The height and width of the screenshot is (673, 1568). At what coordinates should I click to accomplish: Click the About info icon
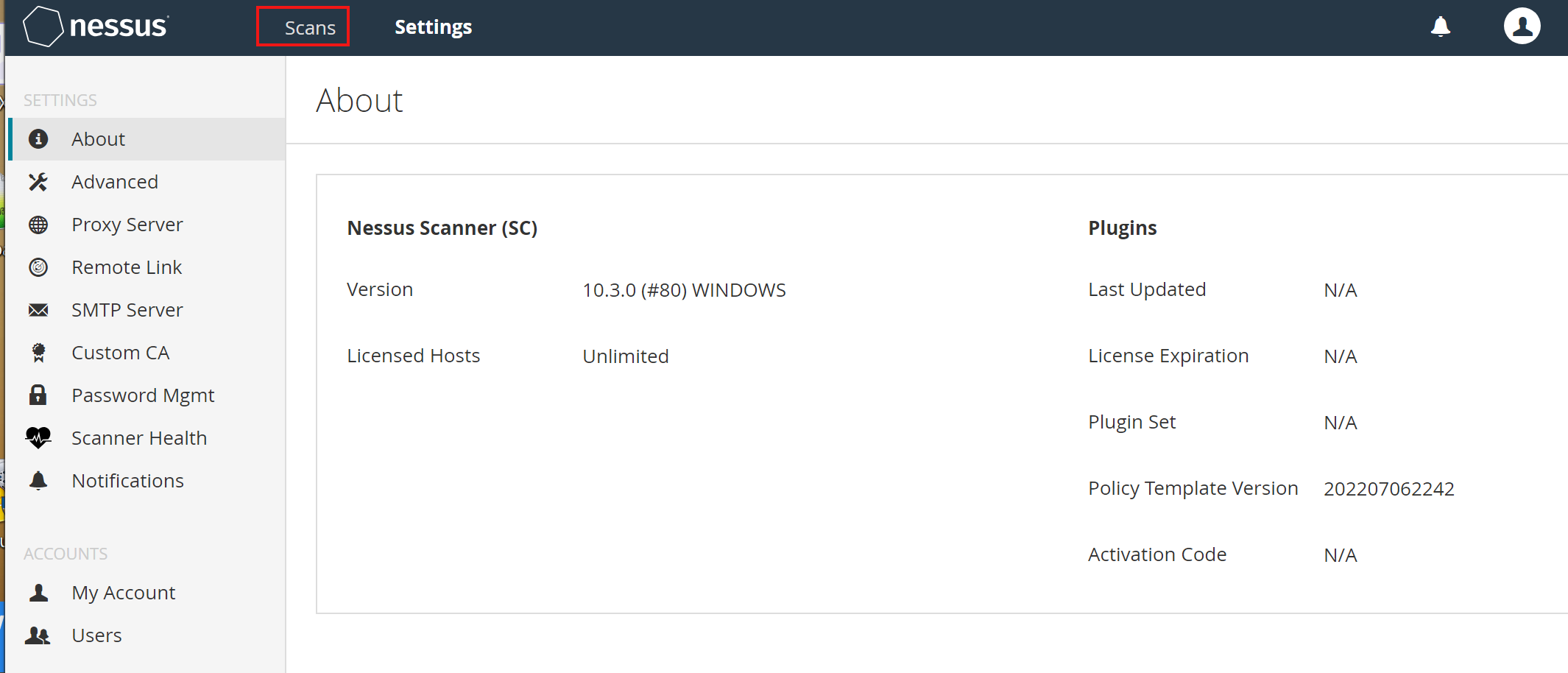38,139
